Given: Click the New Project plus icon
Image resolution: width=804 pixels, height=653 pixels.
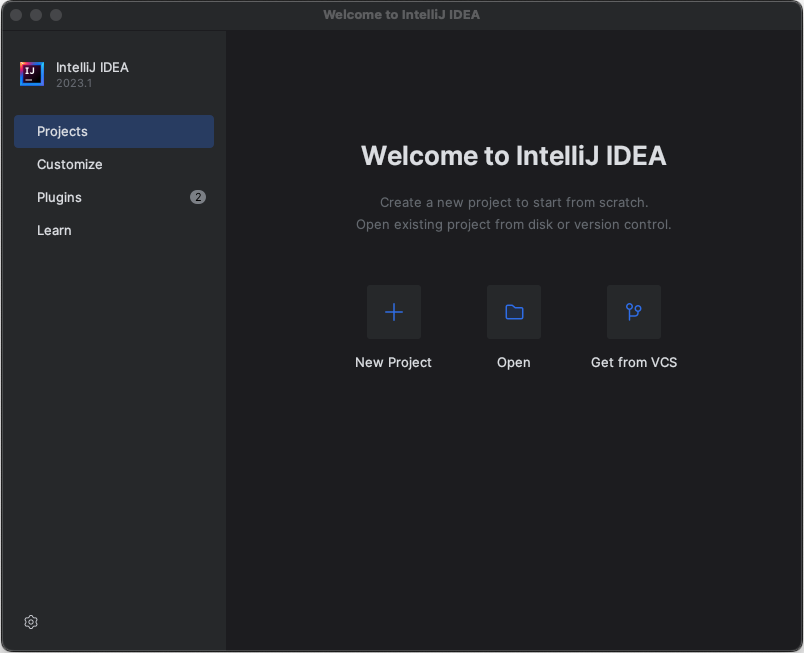Looking at the screenshot, I should click(x=394, y=312).
